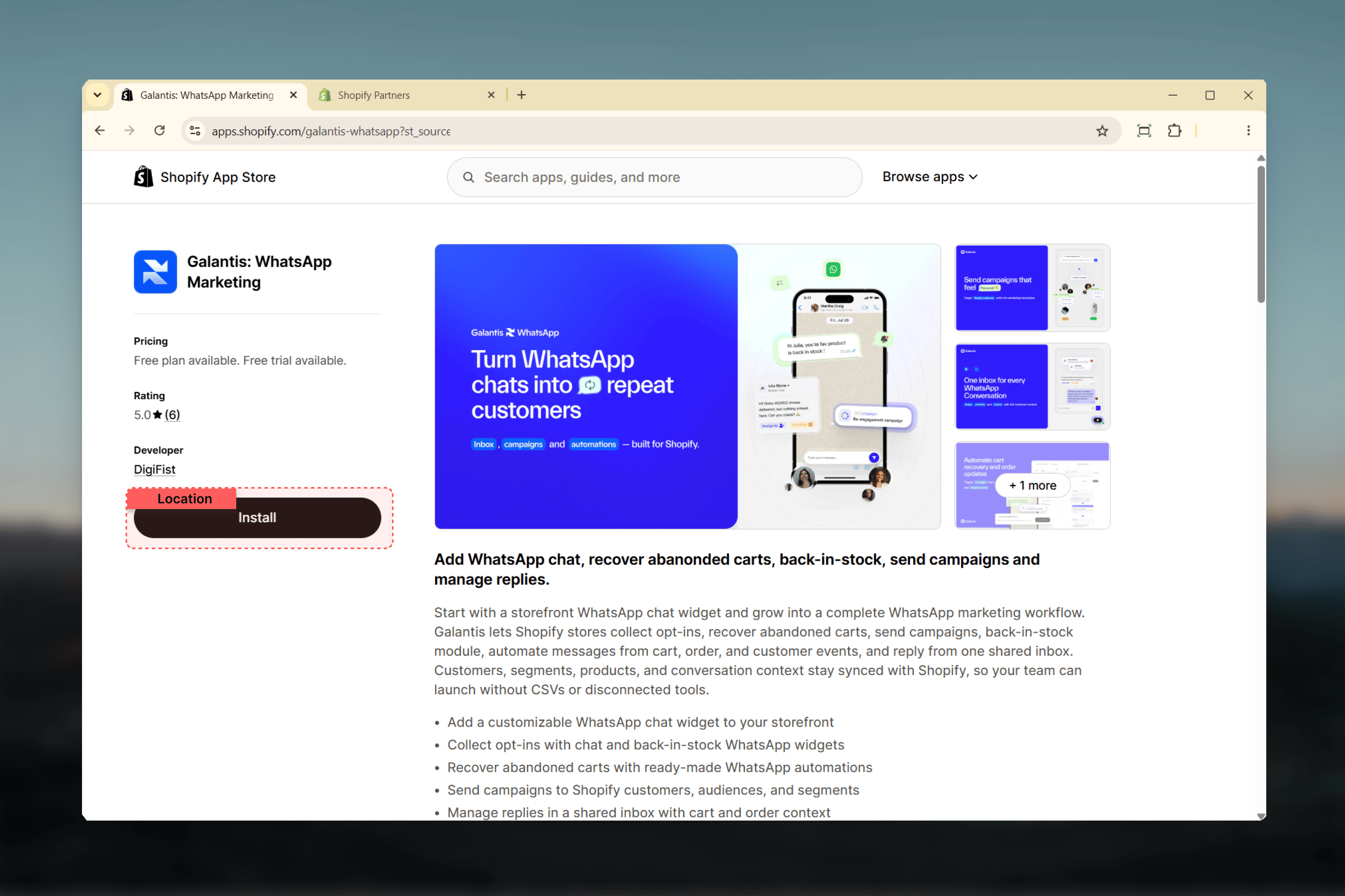Open the (6) reviews link
This screenshot has width=1345, height=896.
172,415
